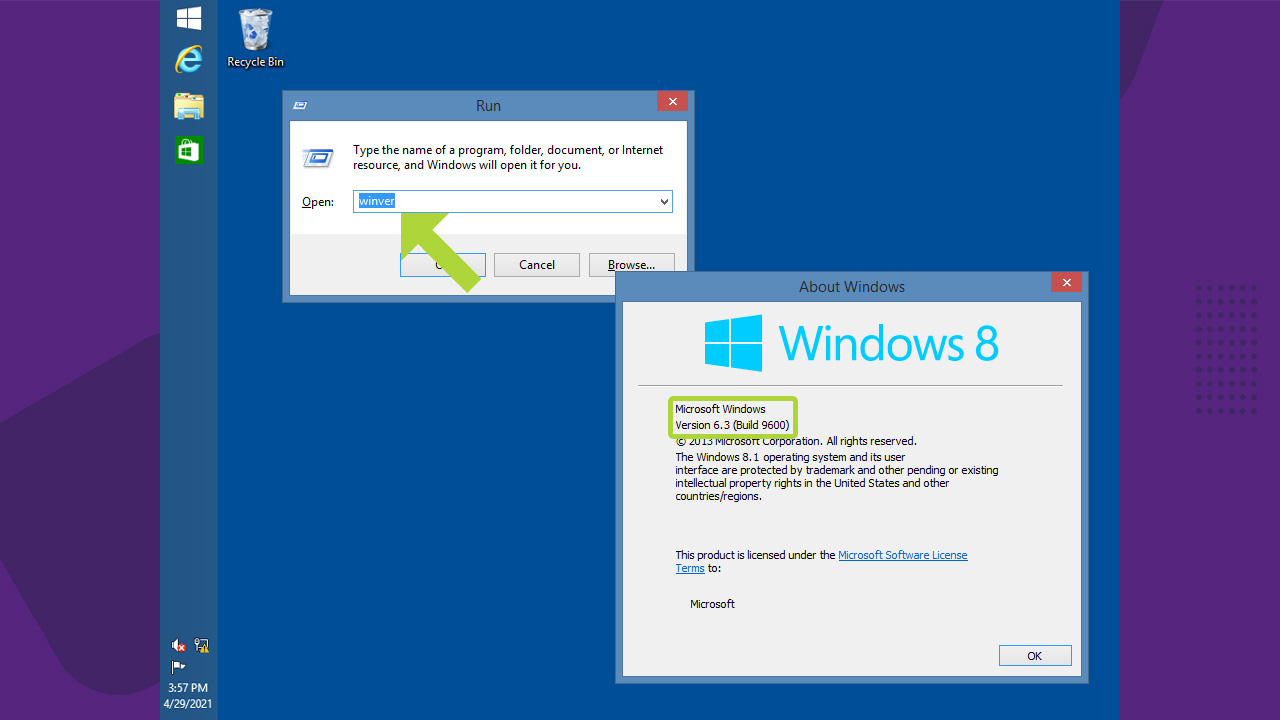
Task: Open the Windows Start button
Action: click(189, 18)
